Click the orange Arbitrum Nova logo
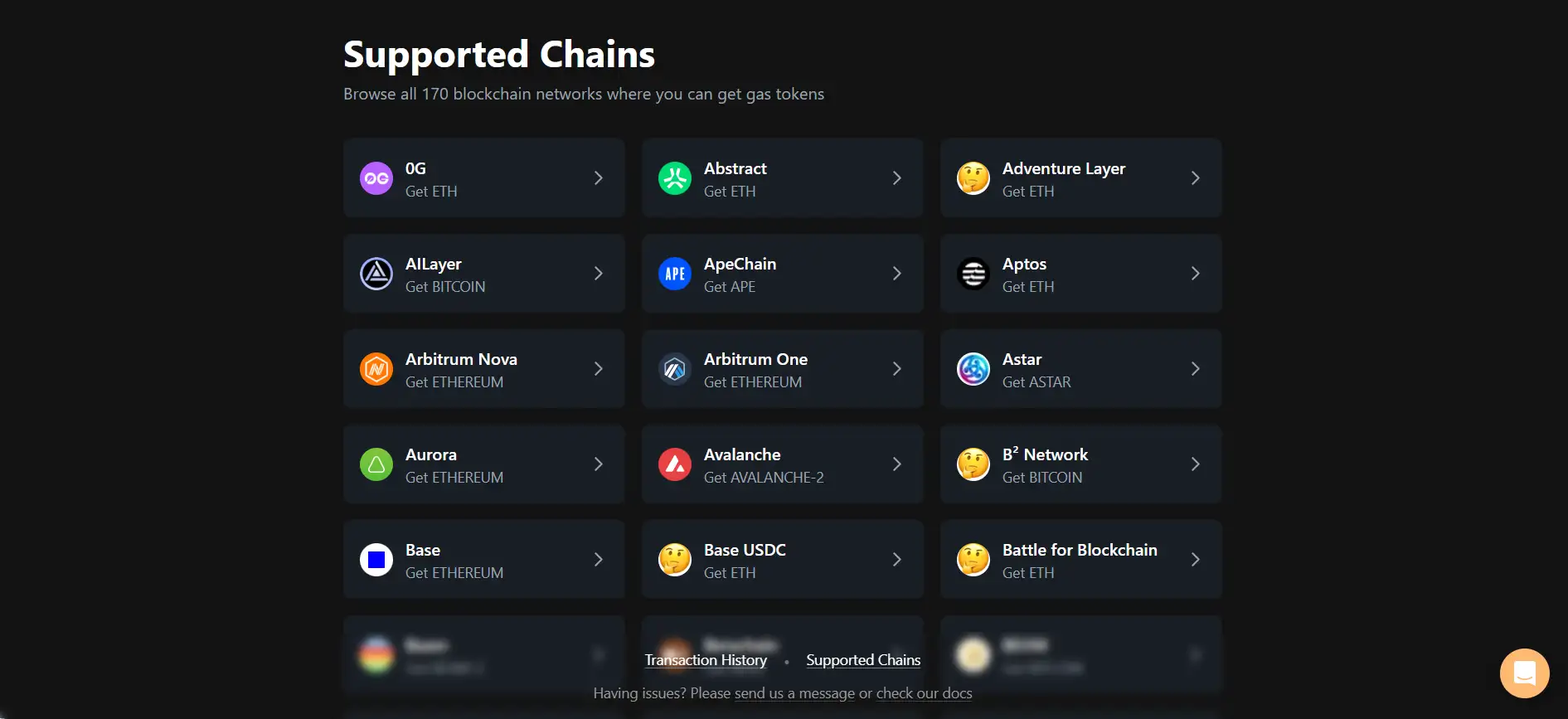 click(376, 369)
